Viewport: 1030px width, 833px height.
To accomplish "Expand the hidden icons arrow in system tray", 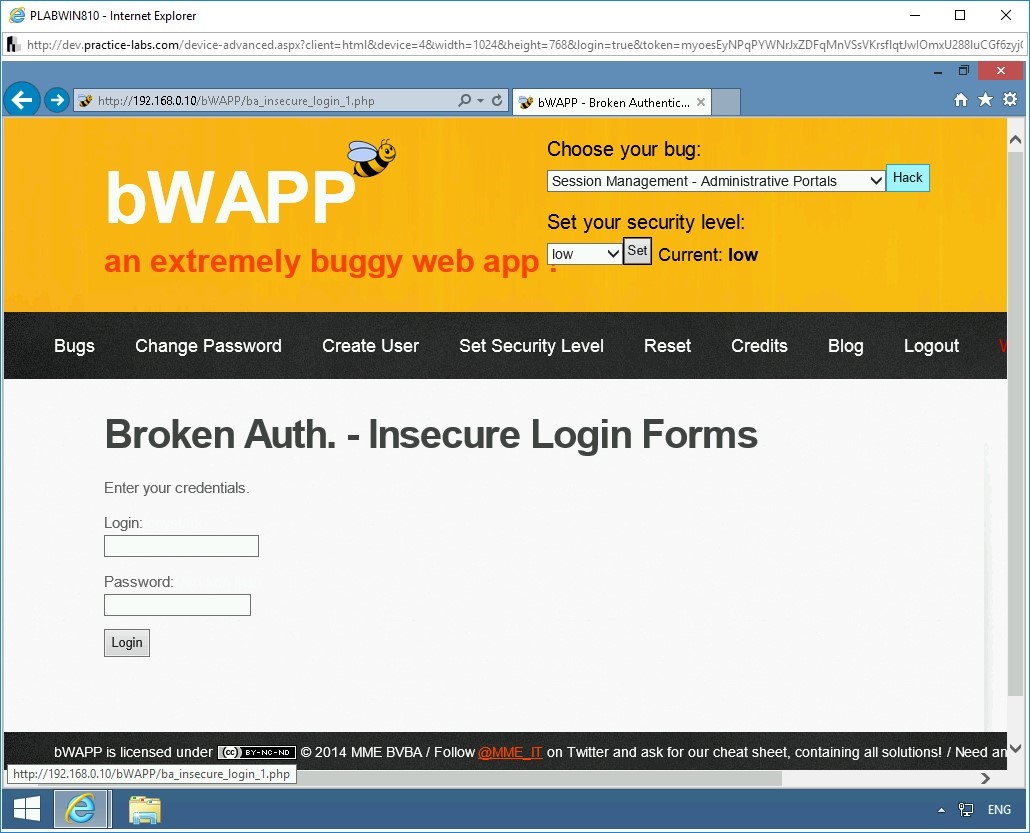I will (x=941, y=810).
